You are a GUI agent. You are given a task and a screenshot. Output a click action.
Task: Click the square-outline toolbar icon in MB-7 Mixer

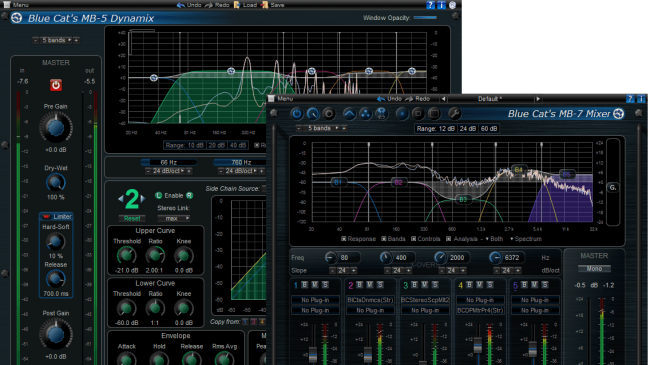click(418, 113)
